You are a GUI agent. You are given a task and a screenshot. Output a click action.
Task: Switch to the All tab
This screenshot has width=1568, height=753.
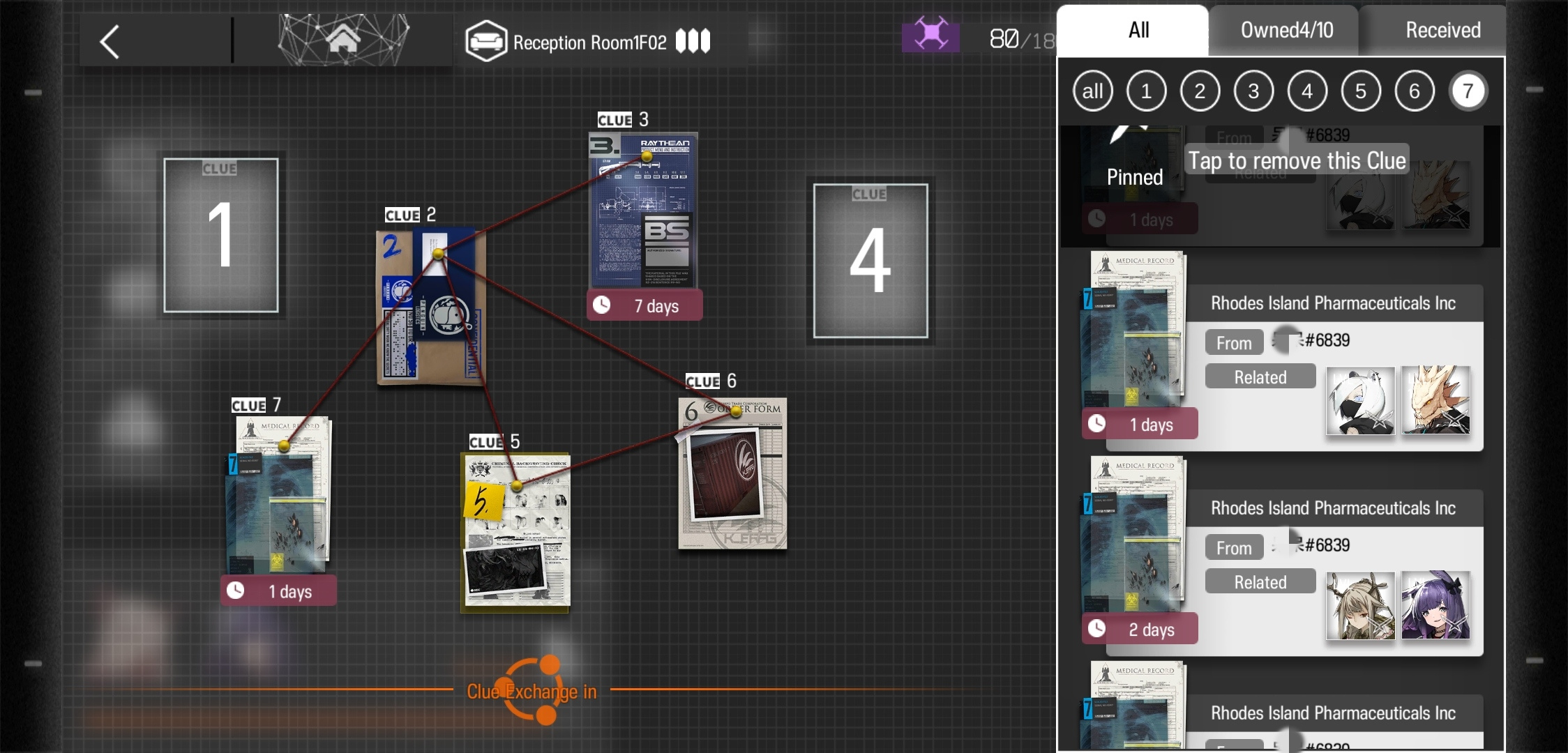click(x=1133, y=30)
